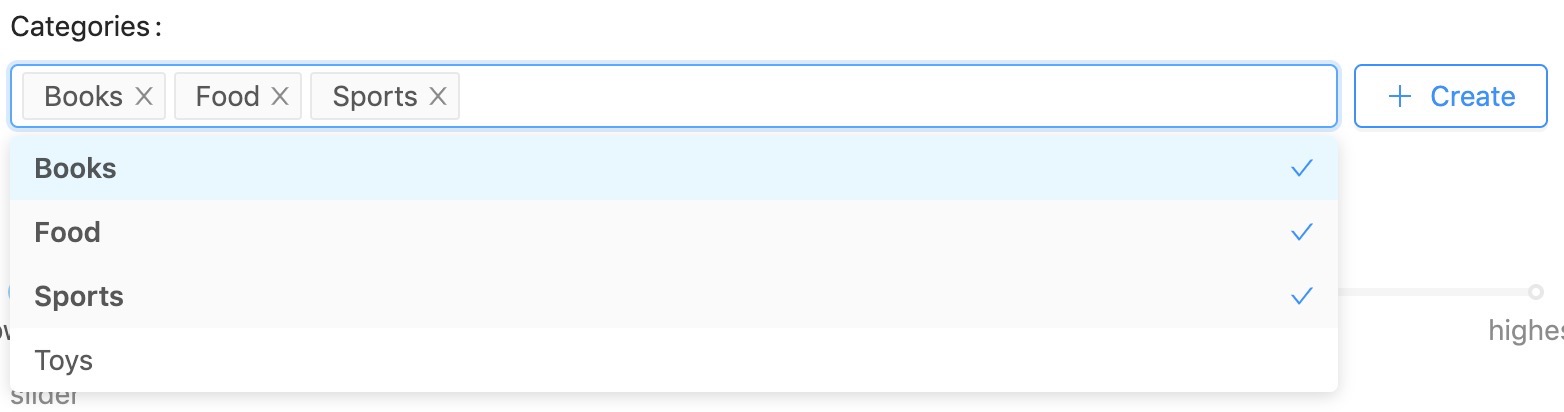Deselect the Food option in dropdown list
Image resolution: width=1564 pixels, height=412 pixels.
[x=674, y=232]
